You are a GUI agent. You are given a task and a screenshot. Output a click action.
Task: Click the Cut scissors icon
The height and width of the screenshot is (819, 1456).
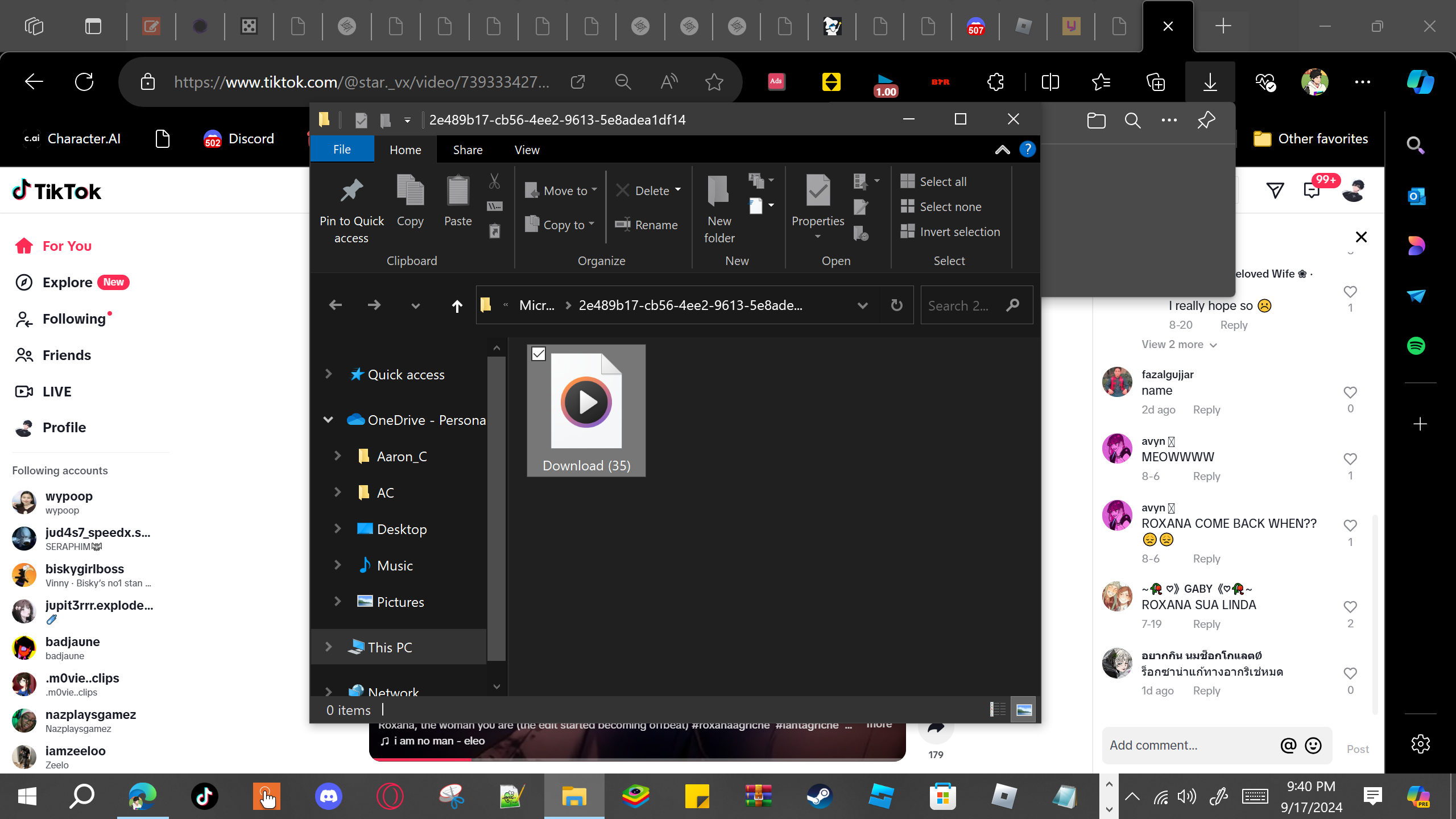[494, 181]
